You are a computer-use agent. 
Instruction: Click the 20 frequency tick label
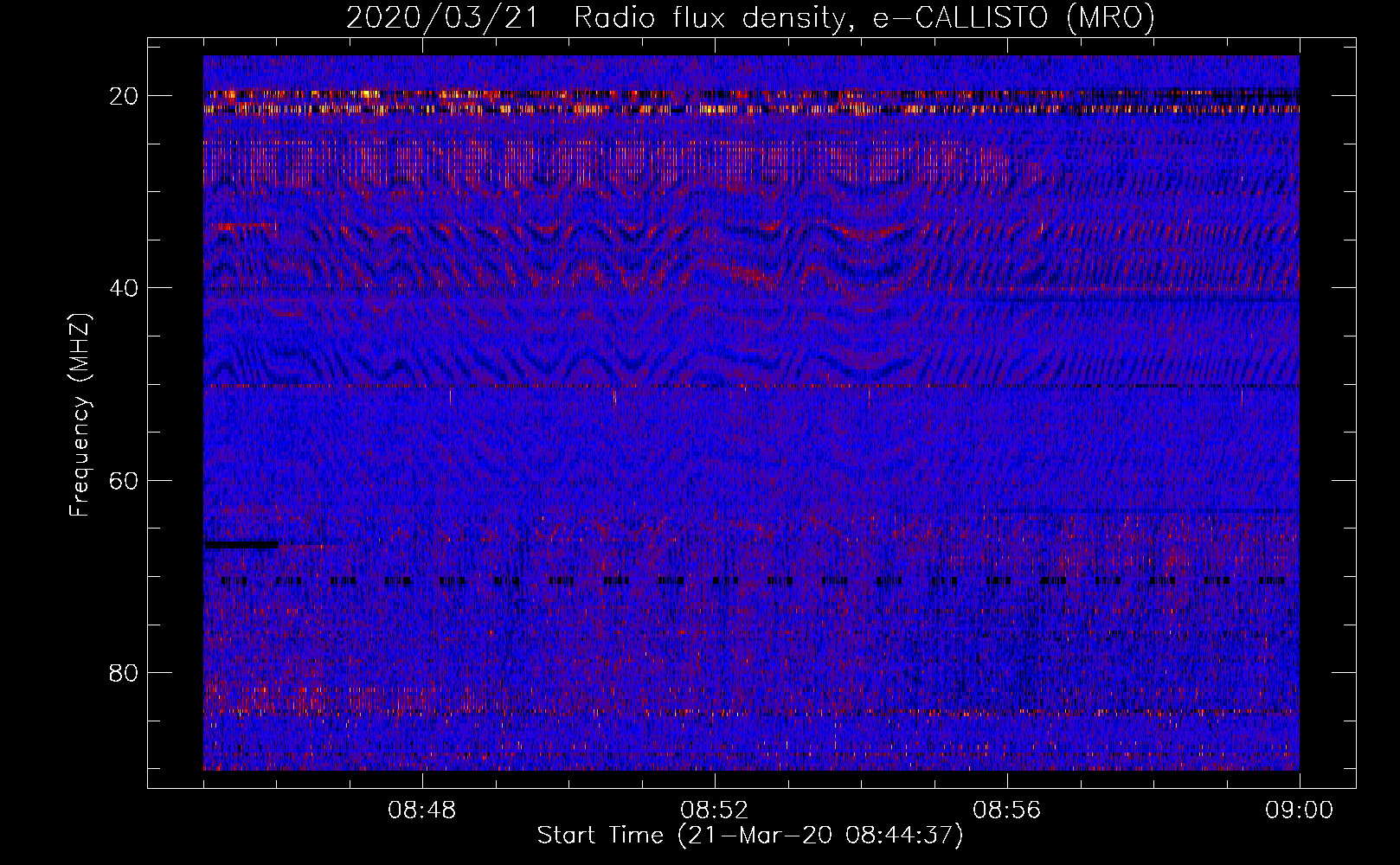tap(125, 95)
